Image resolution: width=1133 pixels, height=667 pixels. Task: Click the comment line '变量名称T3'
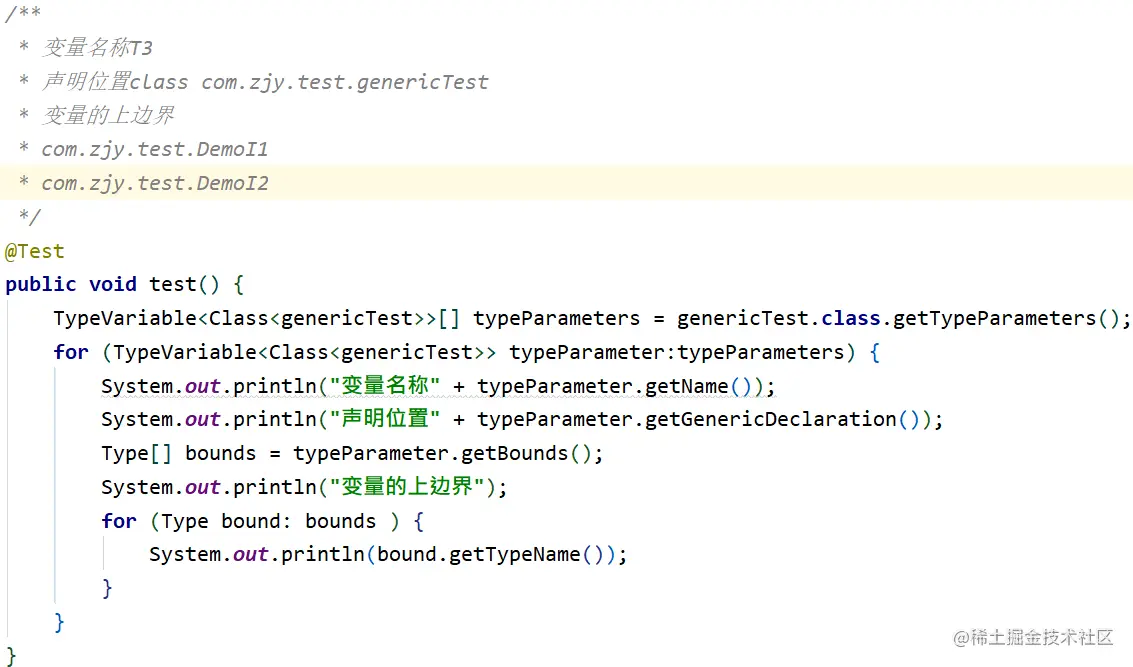pos(97,48)
